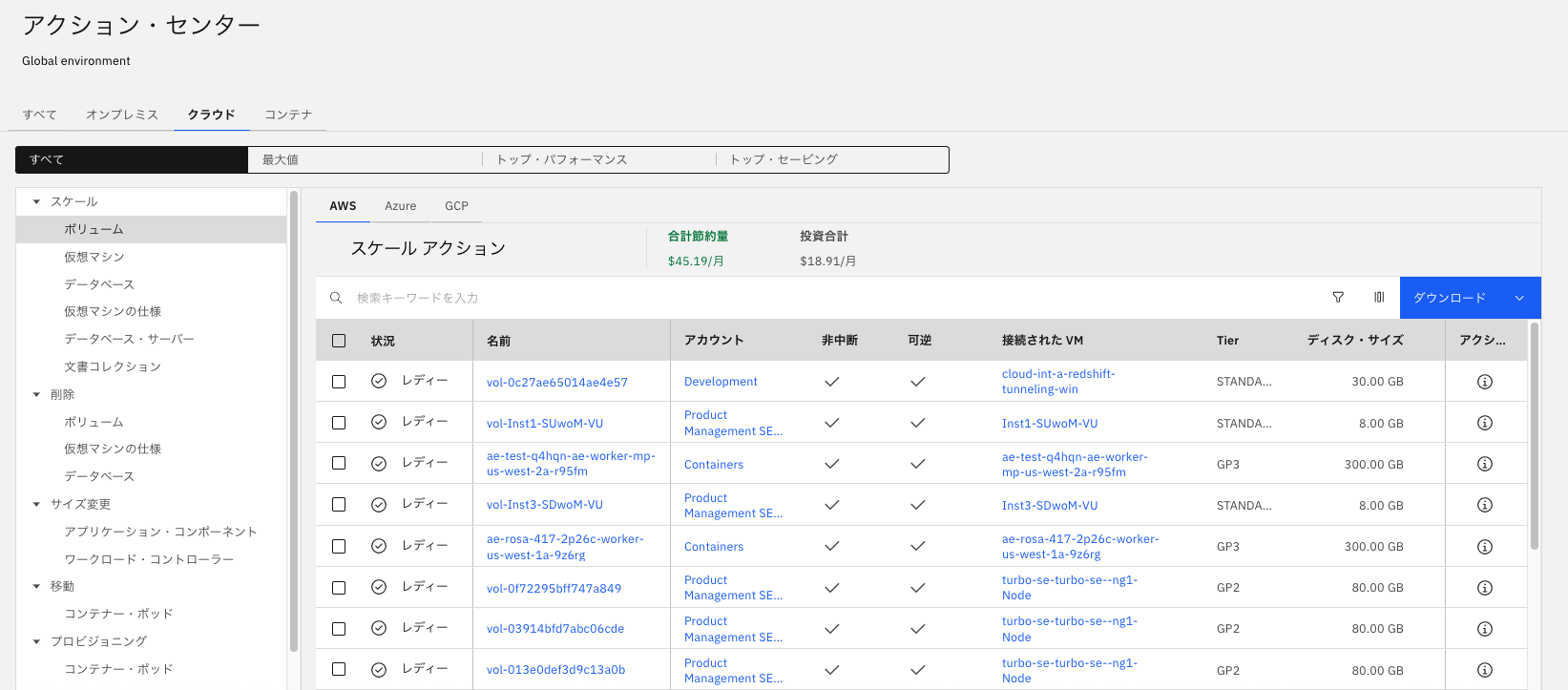
Task: Collapse the スケール tree section
Action: point(36,202)
